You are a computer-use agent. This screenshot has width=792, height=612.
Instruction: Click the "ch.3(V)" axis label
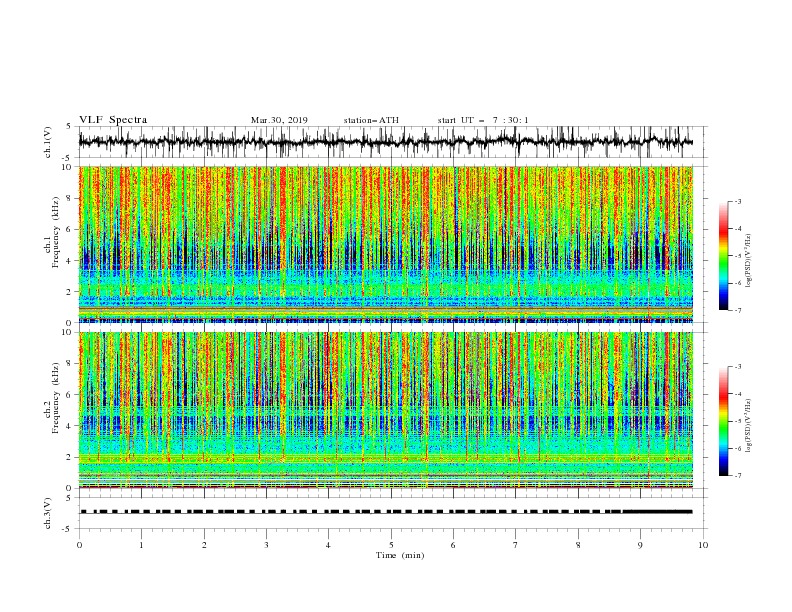[49, 513]
